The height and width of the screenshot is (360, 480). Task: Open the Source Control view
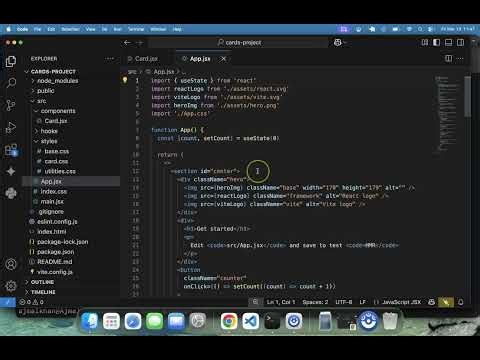(x=11, y=105)
